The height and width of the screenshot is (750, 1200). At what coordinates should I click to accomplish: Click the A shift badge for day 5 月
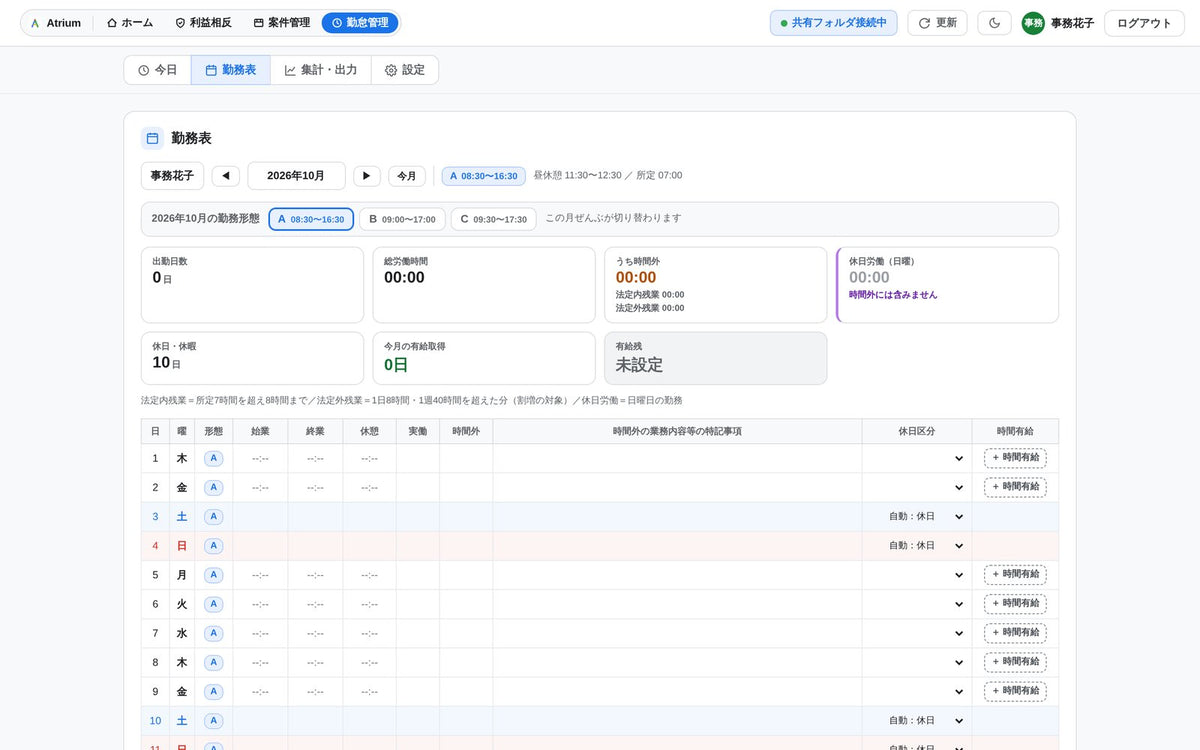coord(213,575)
